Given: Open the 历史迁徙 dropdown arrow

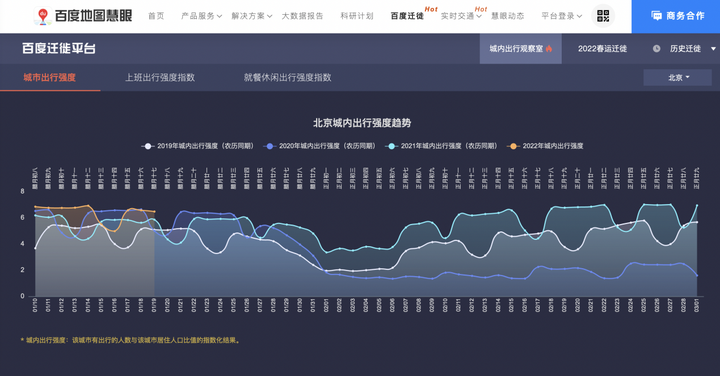Looking at the screenshot, I should pyautogui.click(x=713, y=49).
